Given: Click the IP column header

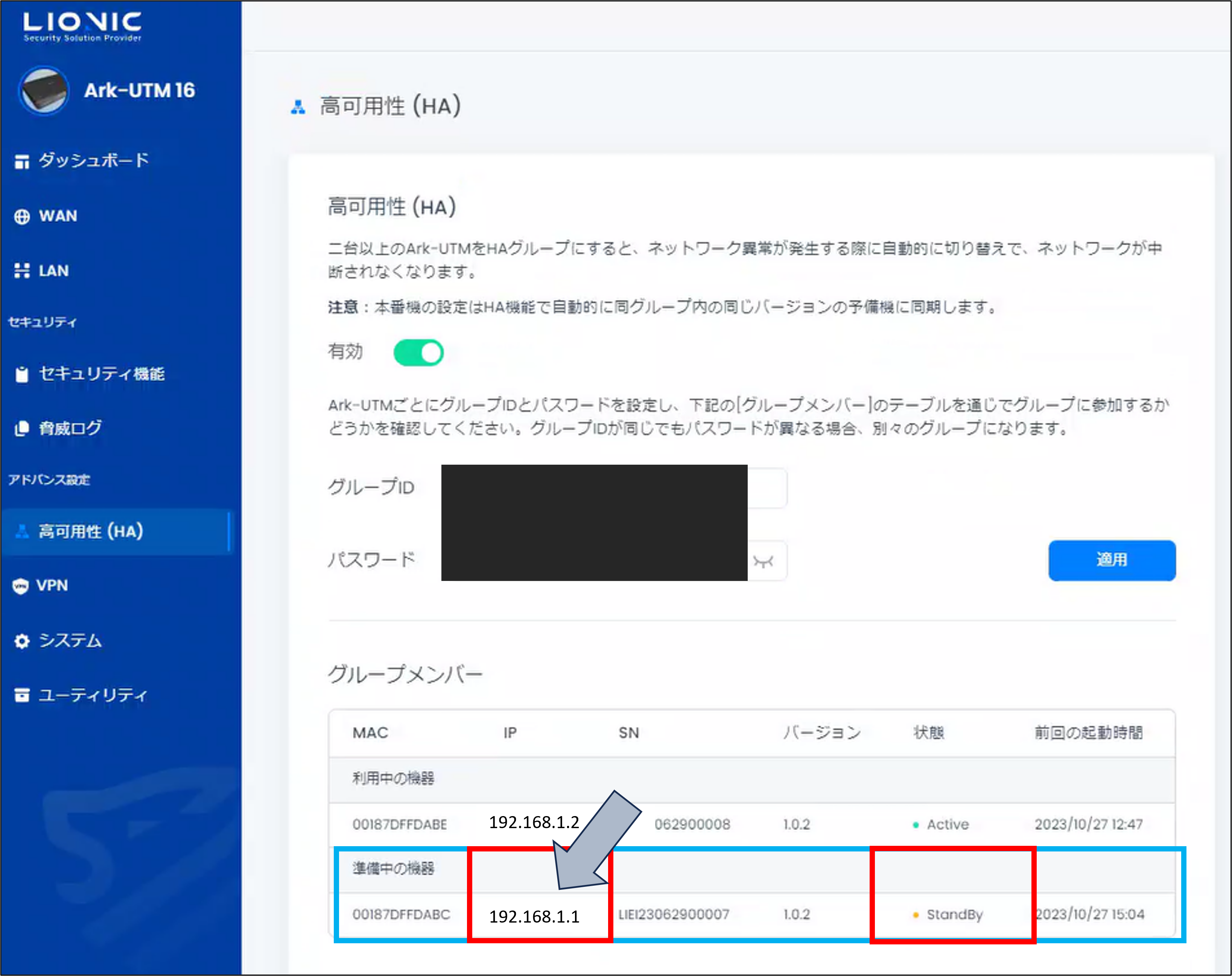Looking at the screenshot, I should coord(510,733).
